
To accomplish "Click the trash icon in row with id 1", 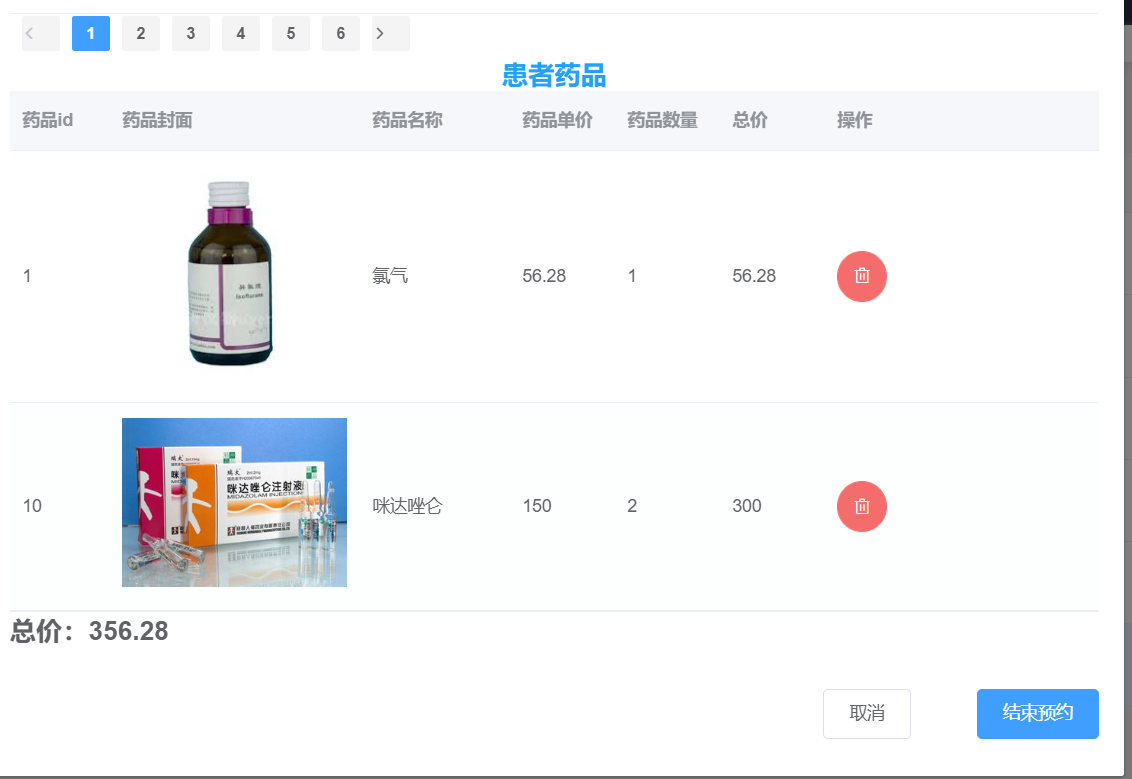I will (861, 276).
